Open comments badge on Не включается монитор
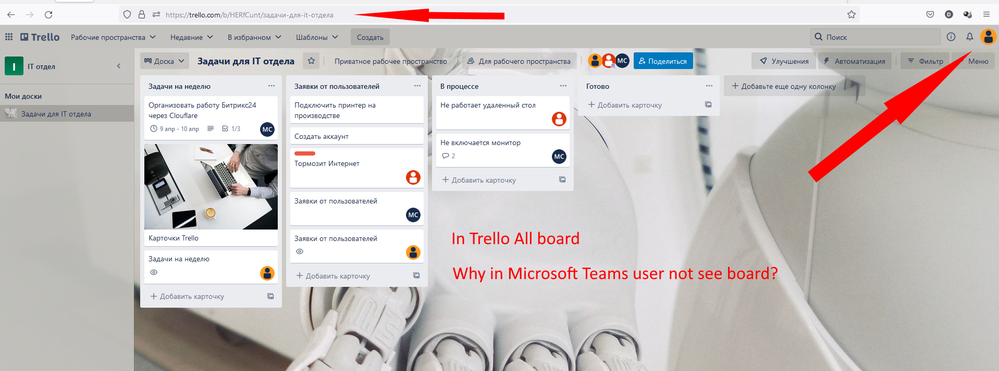The image size is (999, 371). point(449,156)
